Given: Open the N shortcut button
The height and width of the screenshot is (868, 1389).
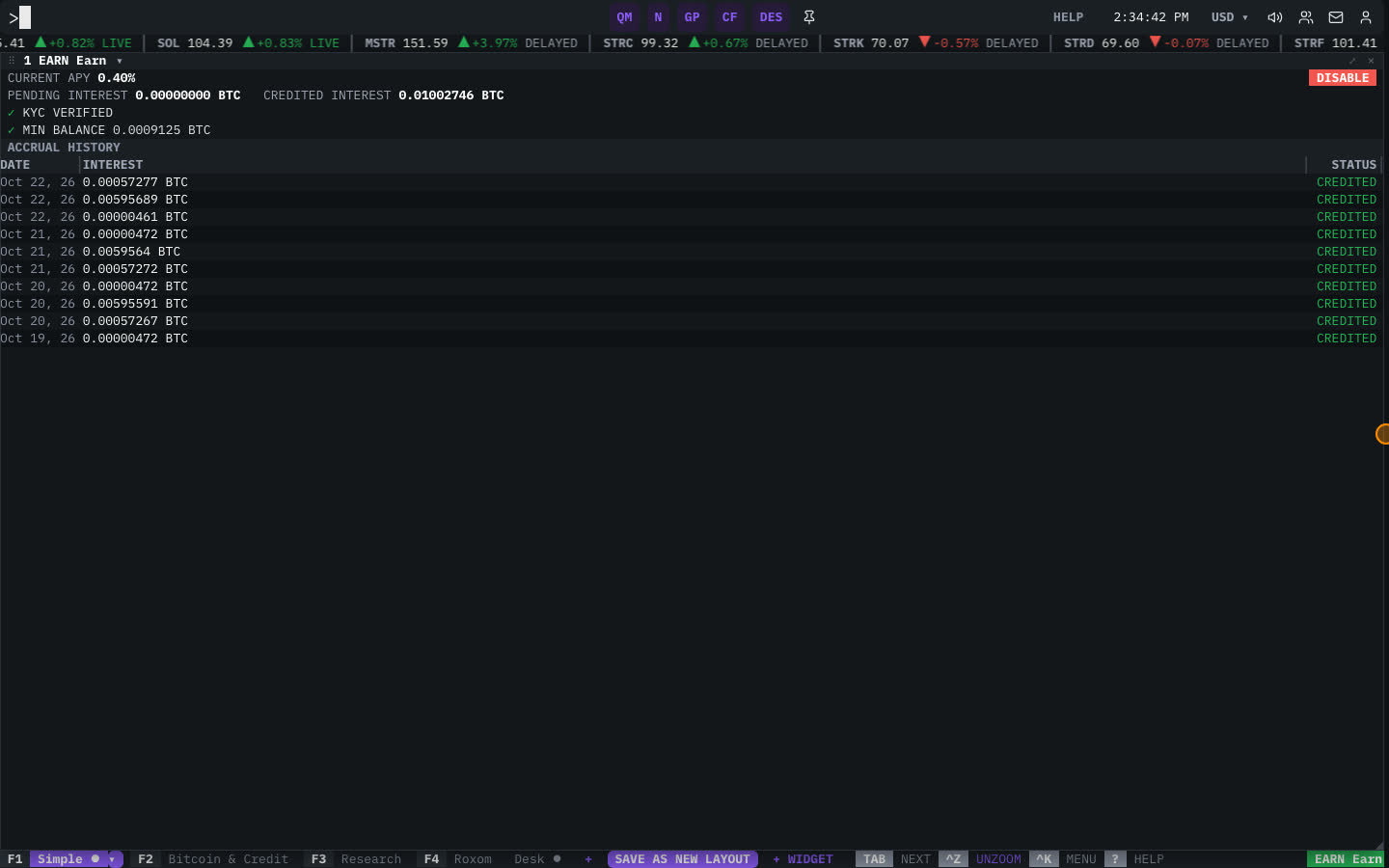Looking at the screenshot, I should [x=659, y=17].
